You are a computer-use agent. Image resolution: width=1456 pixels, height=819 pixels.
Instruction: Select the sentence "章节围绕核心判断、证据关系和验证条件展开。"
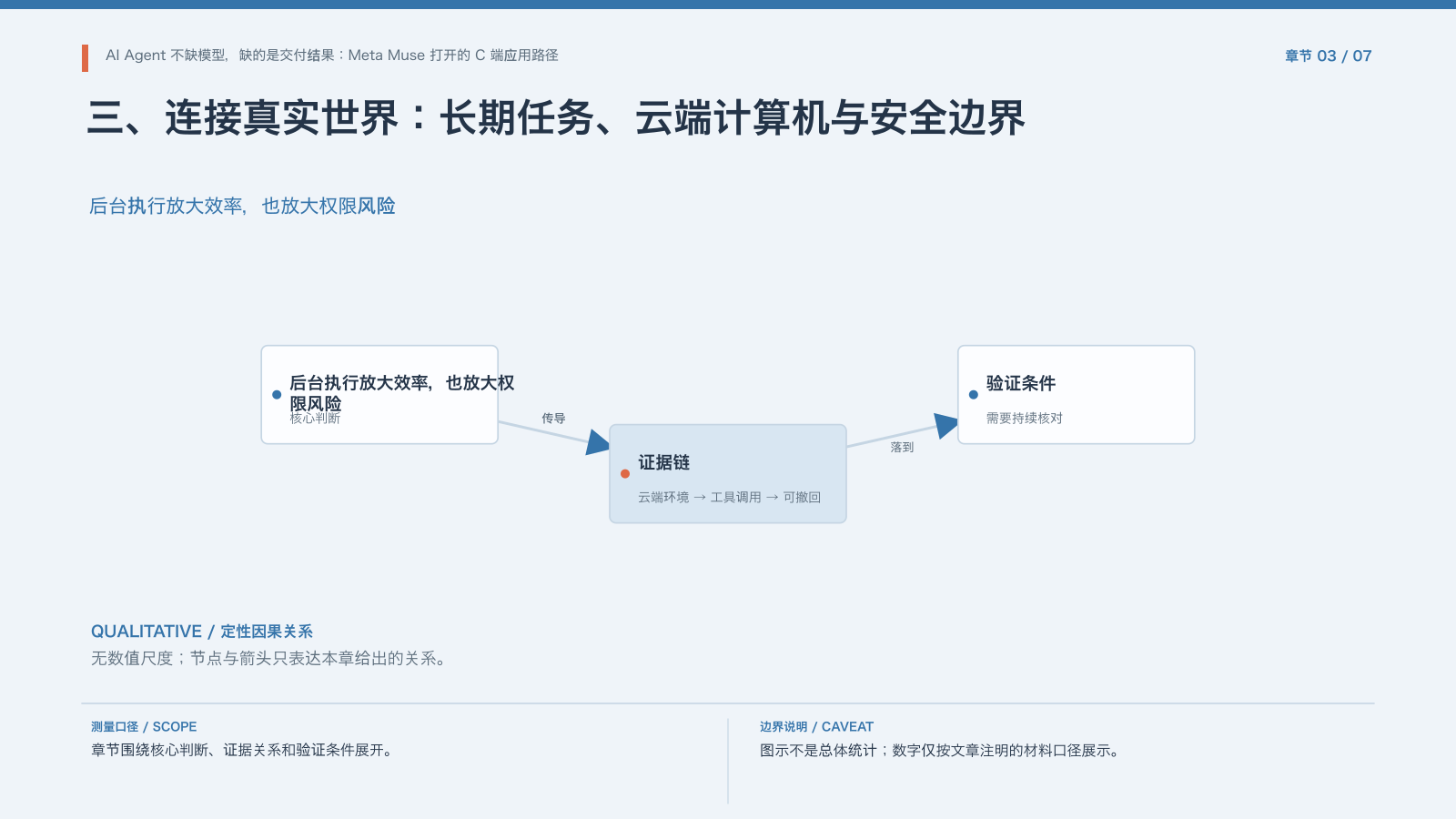click(241, 751)
